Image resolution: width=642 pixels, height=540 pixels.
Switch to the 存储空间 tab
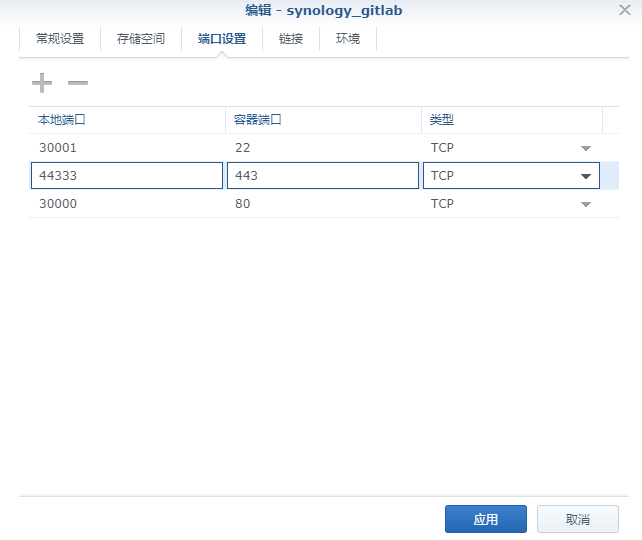pyautogui.click(x=141, y=39)
